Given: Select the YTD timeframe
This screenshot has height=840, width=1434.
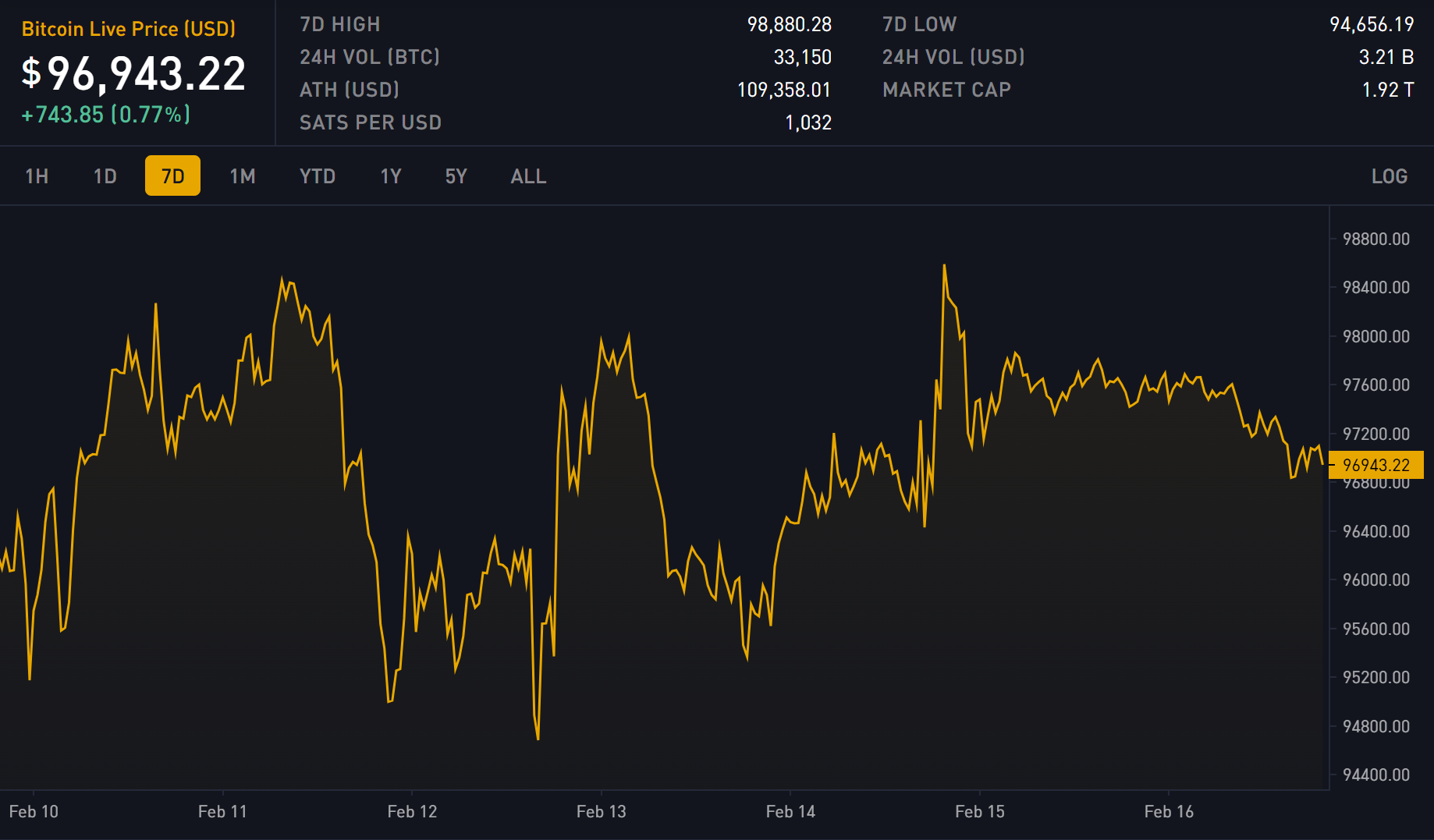Looking at the screenshot, I should (x=317, y=175).
